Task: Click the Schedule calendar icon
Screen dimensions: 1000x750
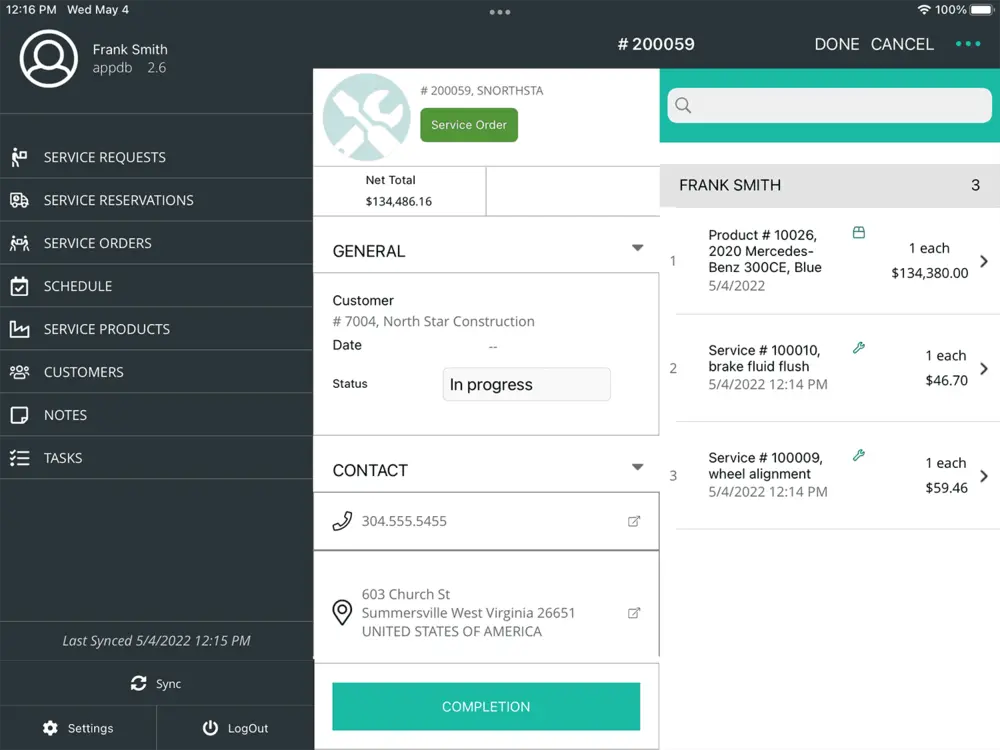Action: tap(19, 286)
